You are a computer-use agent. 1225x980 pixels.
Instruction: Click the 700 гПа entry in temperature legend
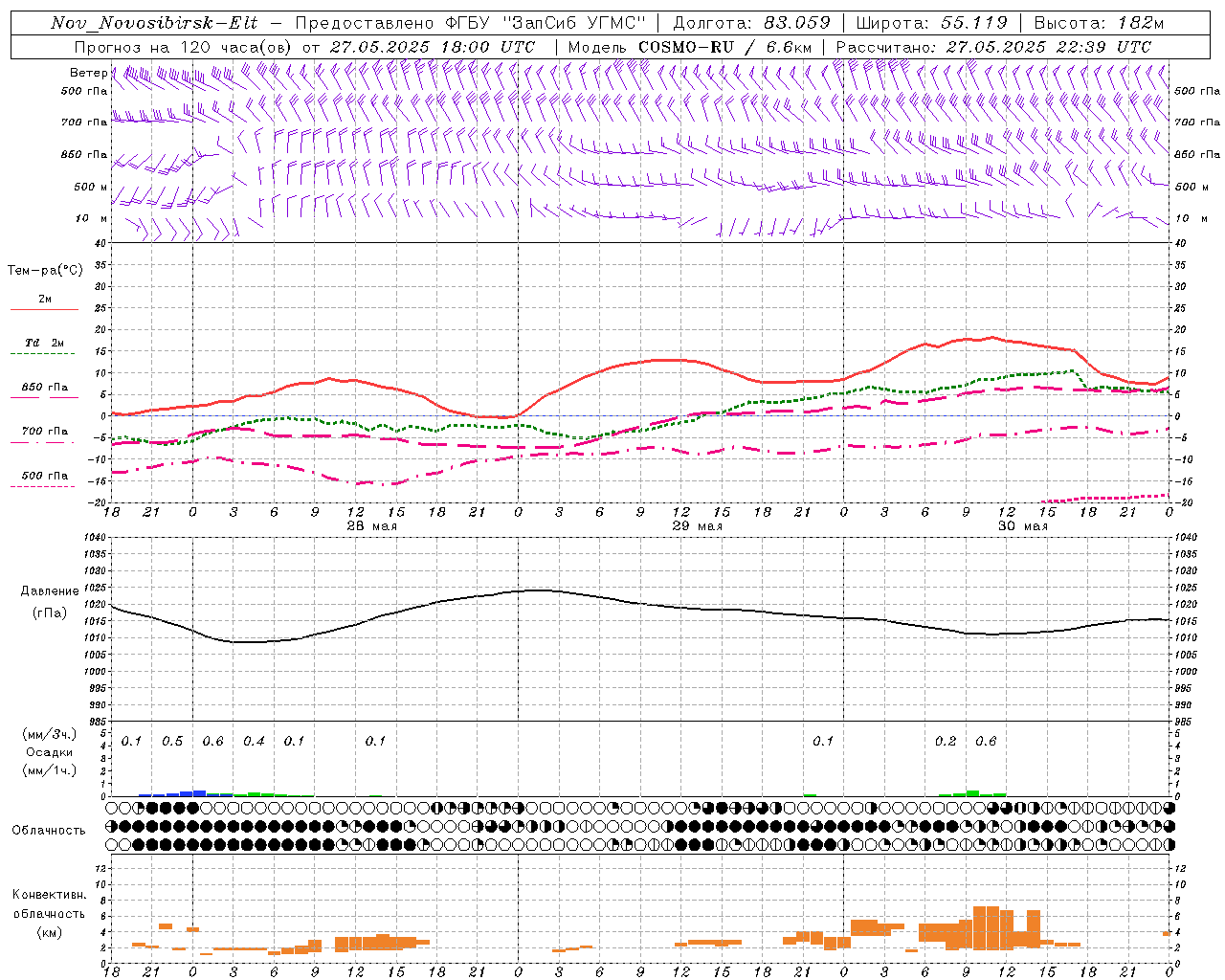(x=45, y=432)
